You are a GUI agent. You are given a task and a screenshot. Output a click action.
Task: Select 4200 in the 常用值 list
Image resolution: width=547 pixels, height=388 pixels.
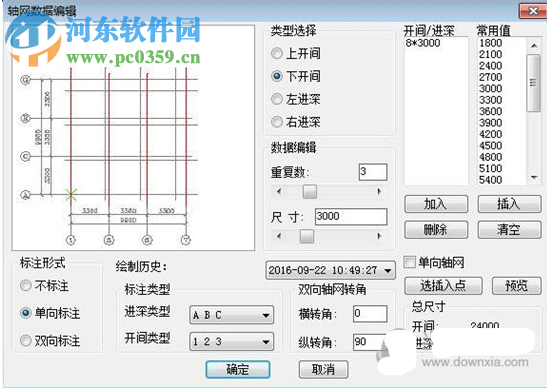click(x=490, y=134)
